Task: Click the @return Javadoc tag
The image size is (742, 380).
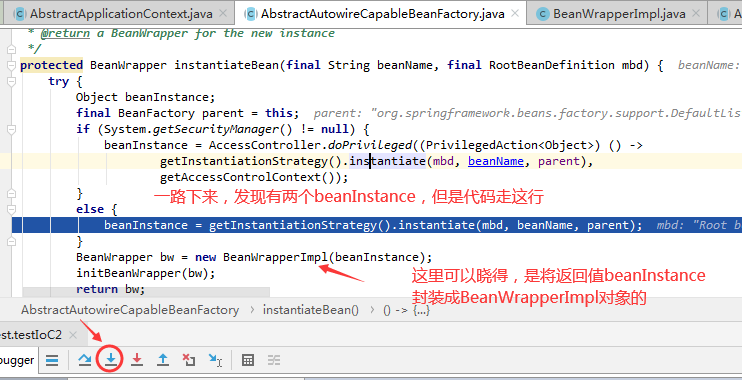Action: (65, 33)
